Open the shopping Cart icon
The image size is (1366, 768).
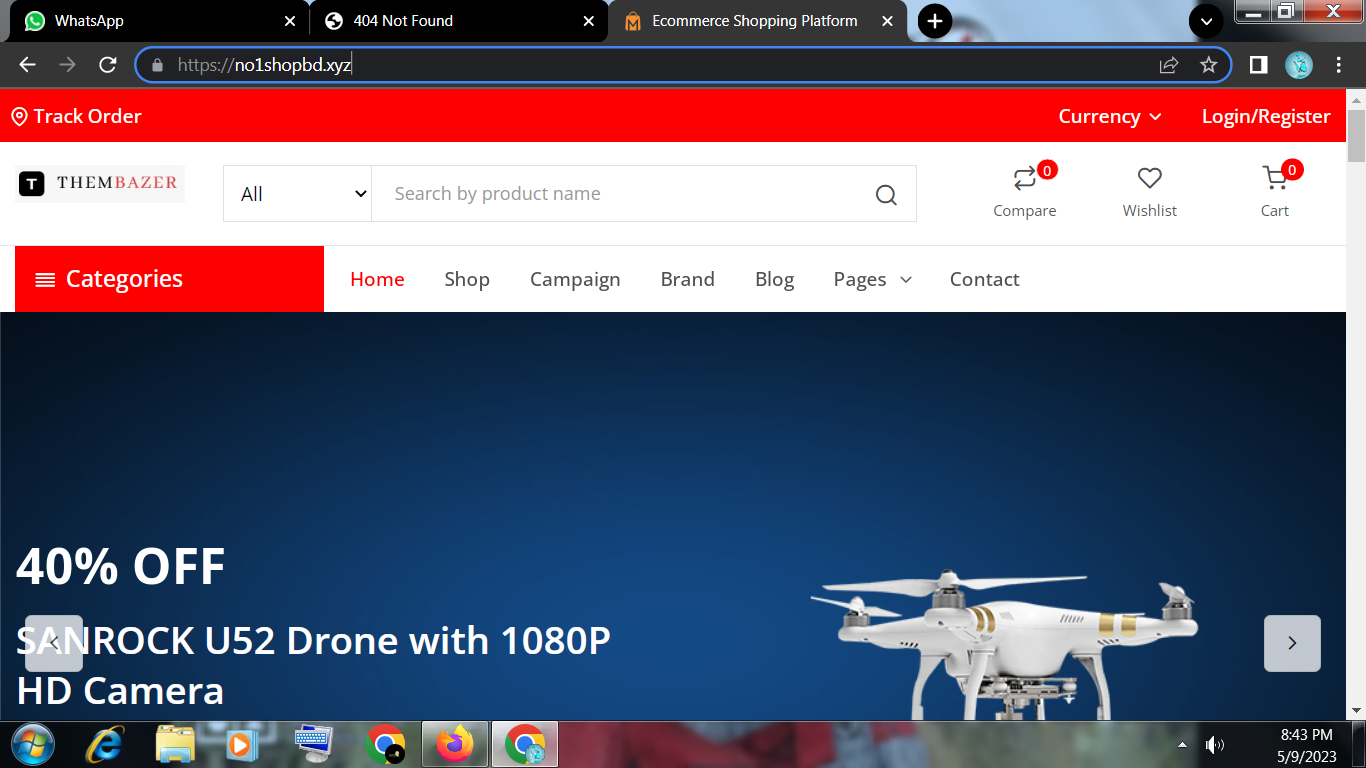coord(1274,179)
